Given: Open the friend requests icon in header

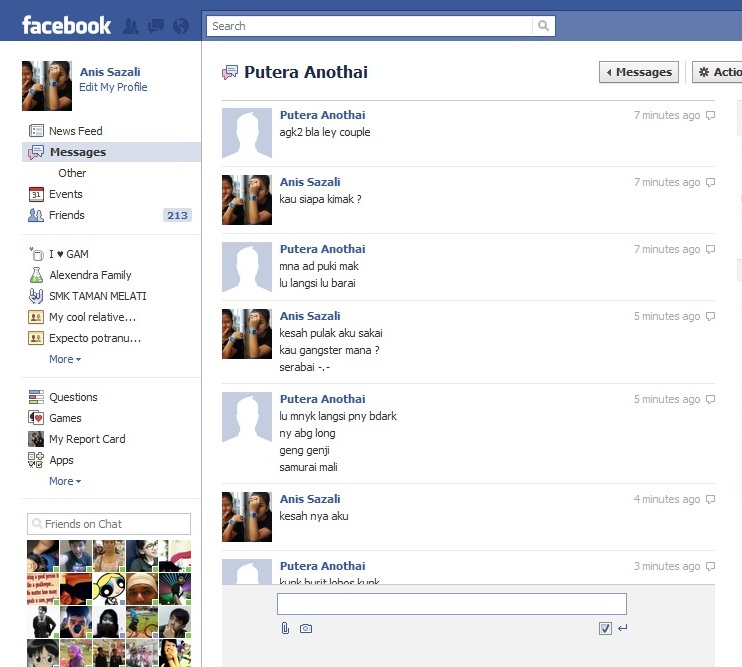Looking at the screenshot, I should [131, 26].
